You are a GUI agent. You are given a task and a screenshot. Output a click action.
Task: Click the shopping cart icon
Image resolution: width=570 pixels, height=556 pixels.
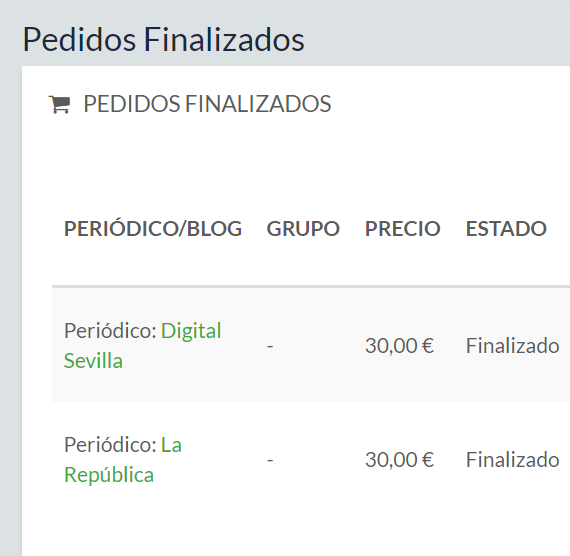click(60, 104)
